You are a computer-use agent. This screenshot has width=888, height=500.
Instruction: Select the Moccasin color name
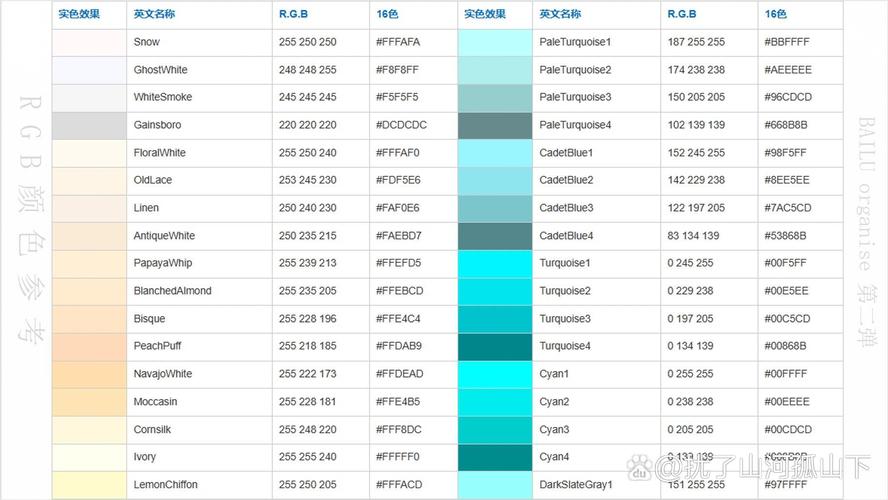(155, 402)
